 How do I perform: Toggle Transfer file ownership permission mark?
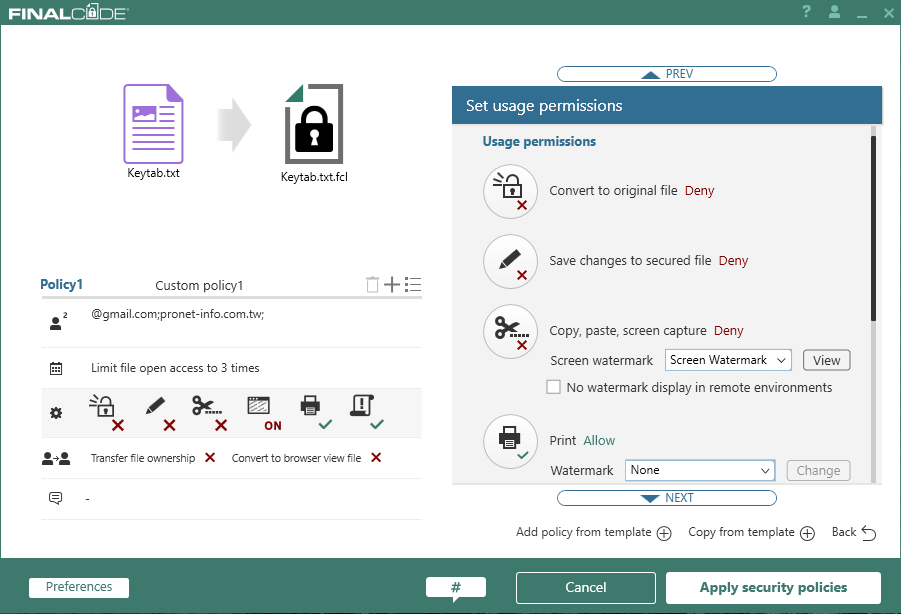210,458
